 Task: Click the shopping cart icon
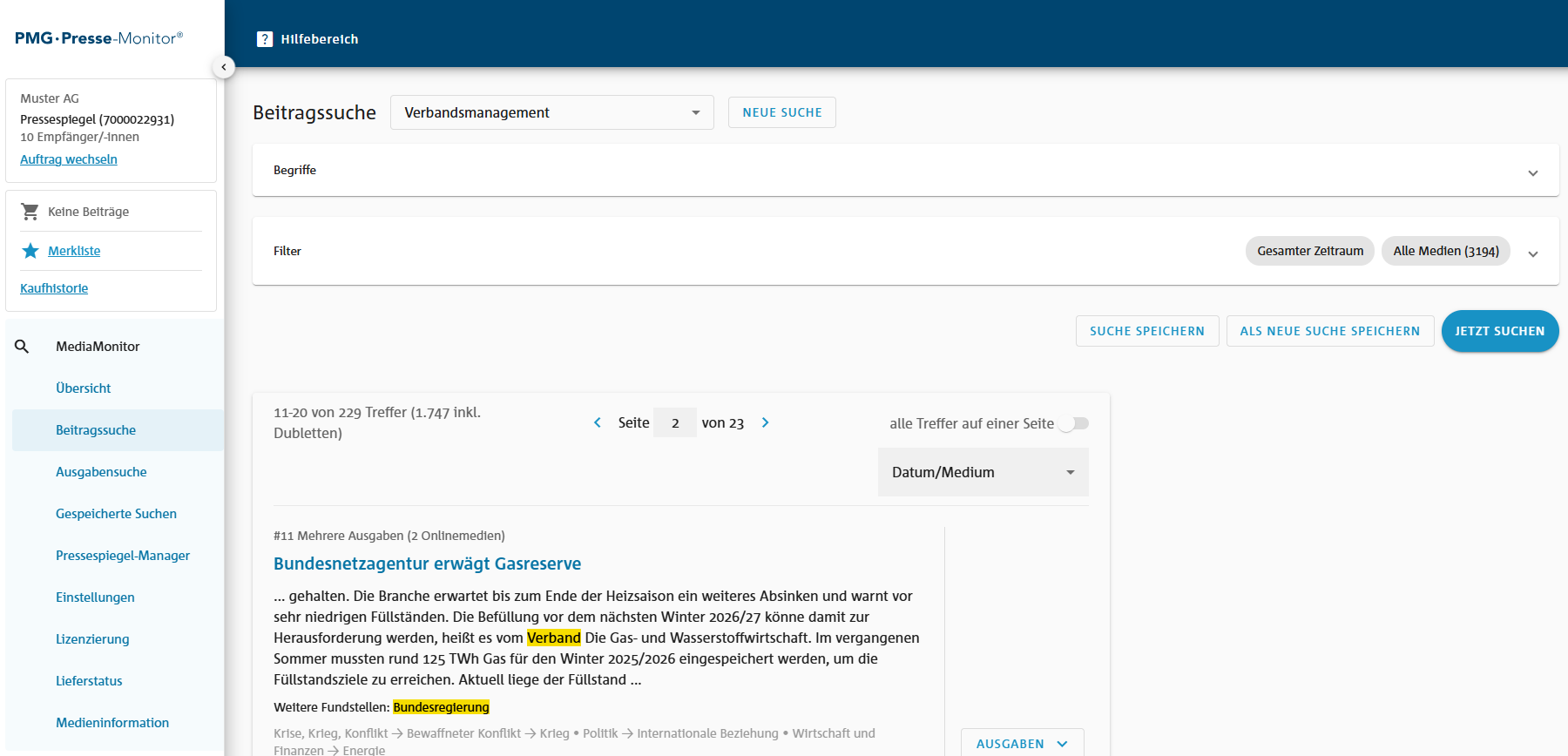30,212
